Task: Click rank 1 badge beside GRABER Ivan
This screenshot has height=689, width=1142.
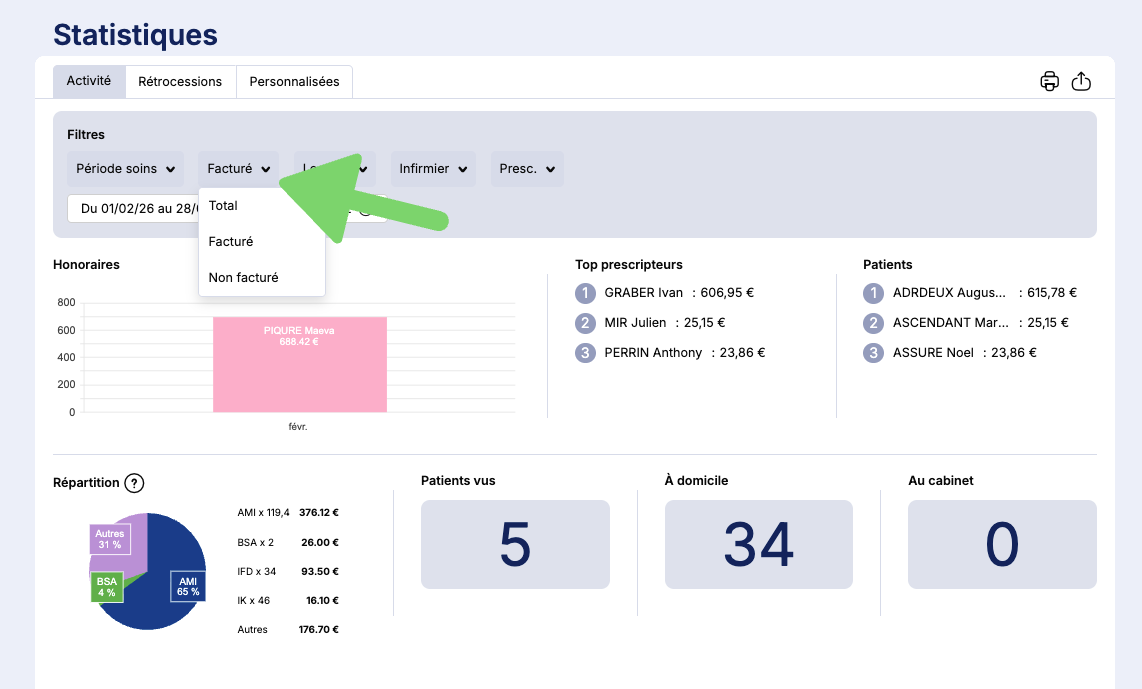Action: (586, 293)
